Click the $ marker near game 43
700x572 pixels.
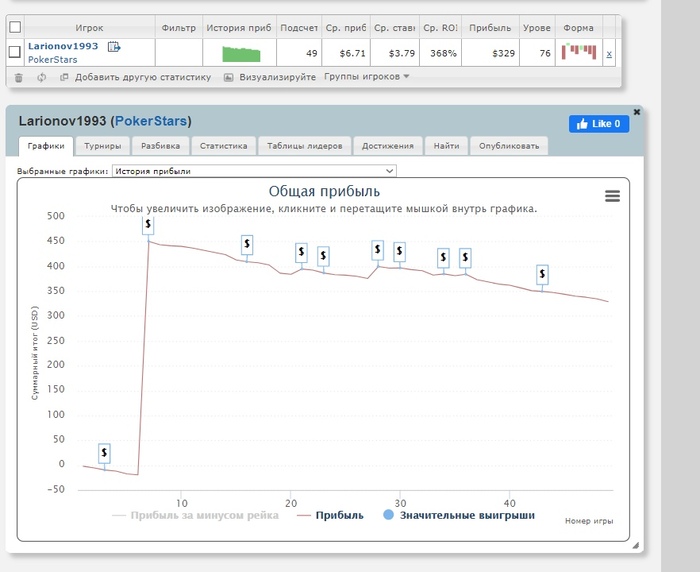click(x=542, y=274)
